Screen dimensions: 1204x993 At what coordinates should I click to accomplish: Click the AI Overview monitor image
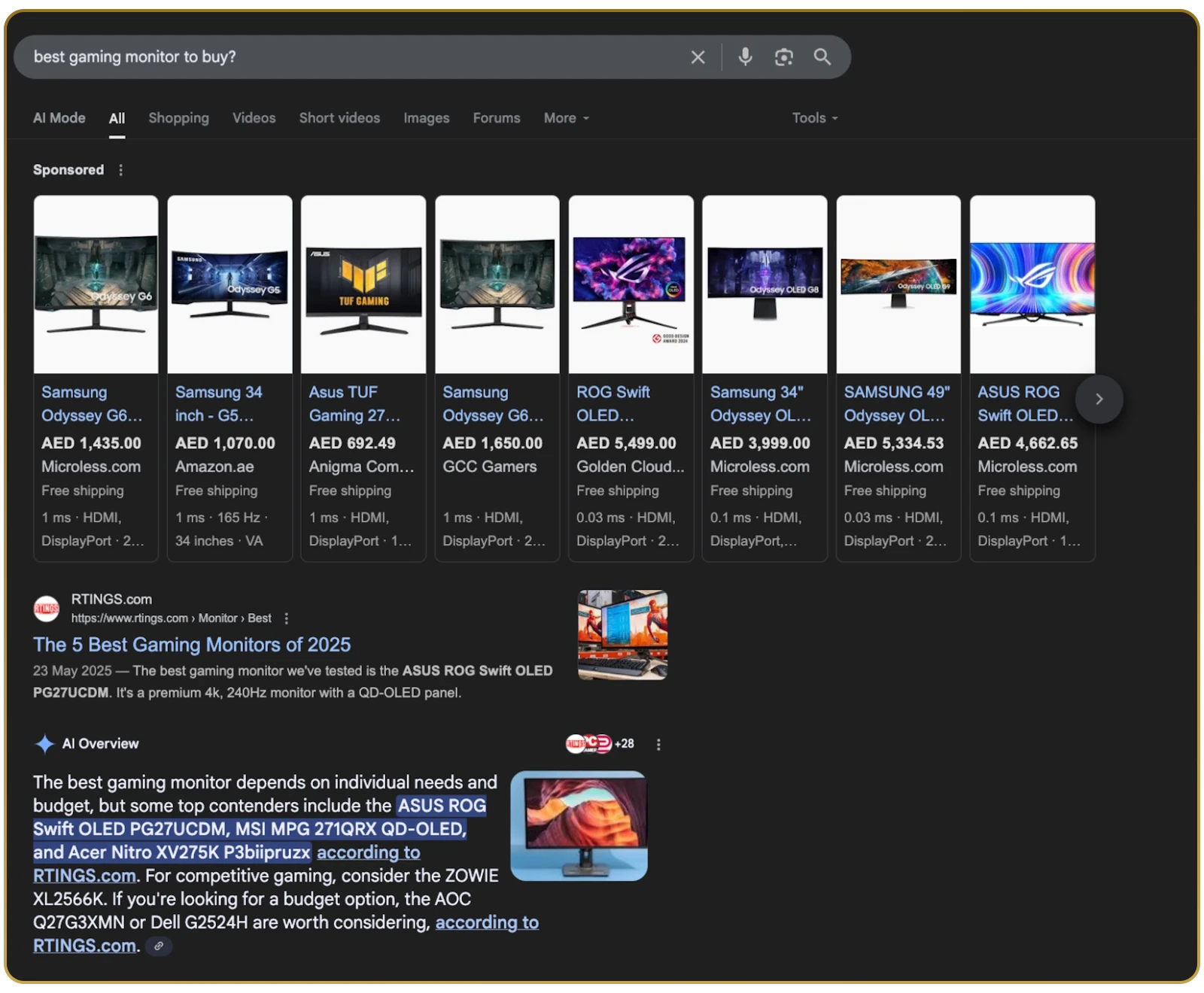(x=579, y=825)
